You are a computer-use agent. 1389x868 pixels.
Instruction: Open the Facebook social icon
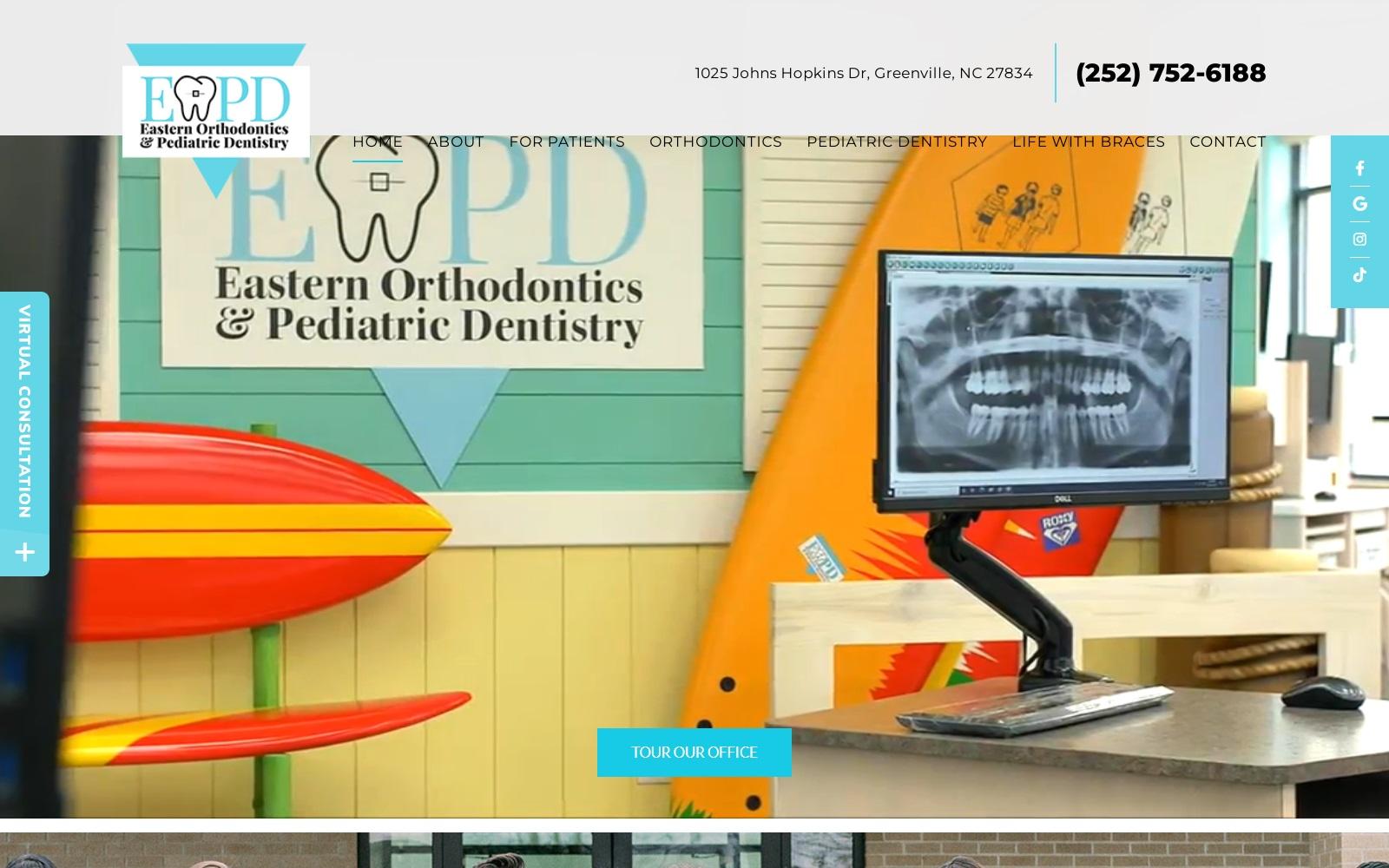point(1359,168)
